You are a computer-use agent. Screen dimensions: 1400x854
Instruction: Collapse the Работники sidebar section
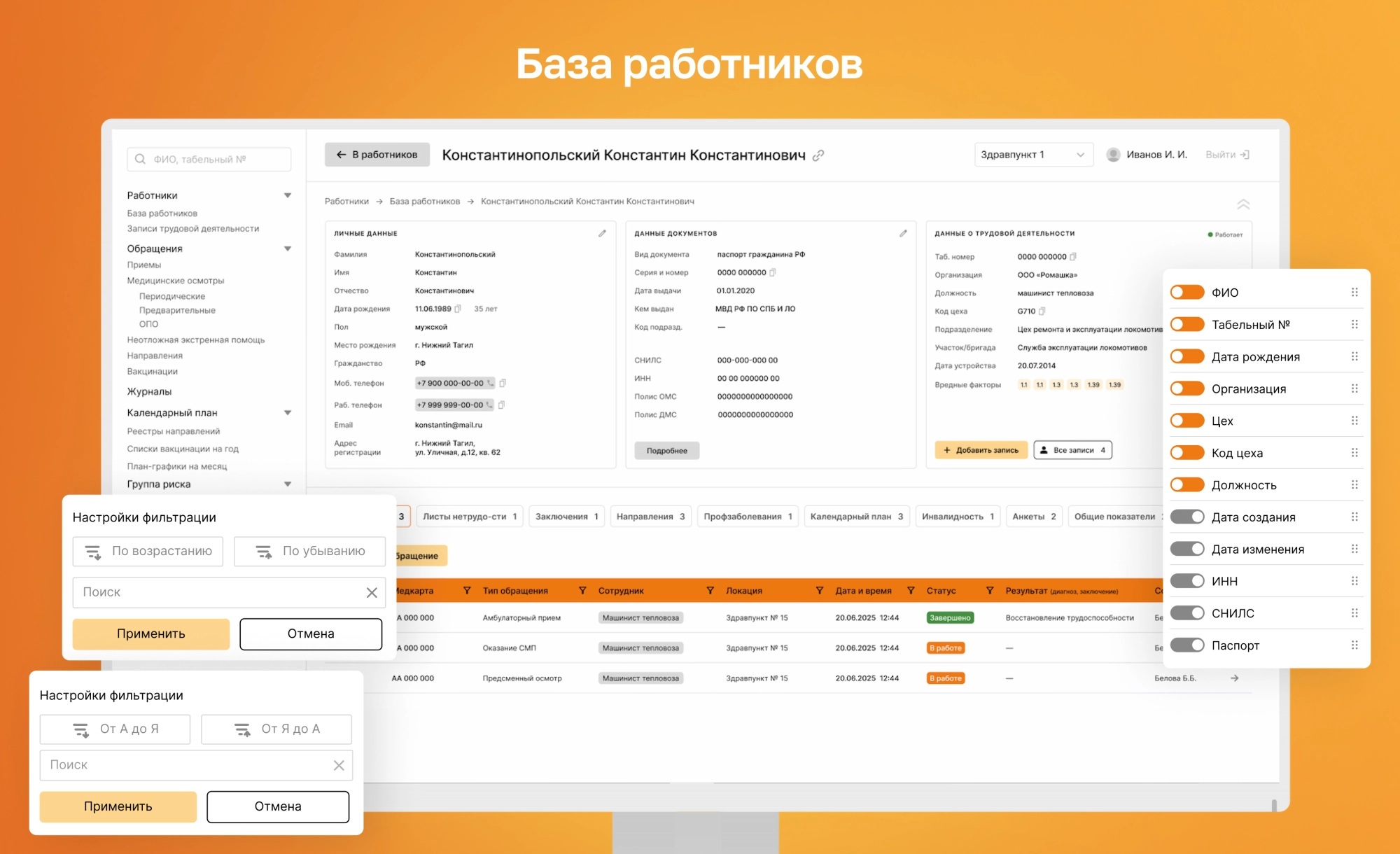tap(288, 195)
